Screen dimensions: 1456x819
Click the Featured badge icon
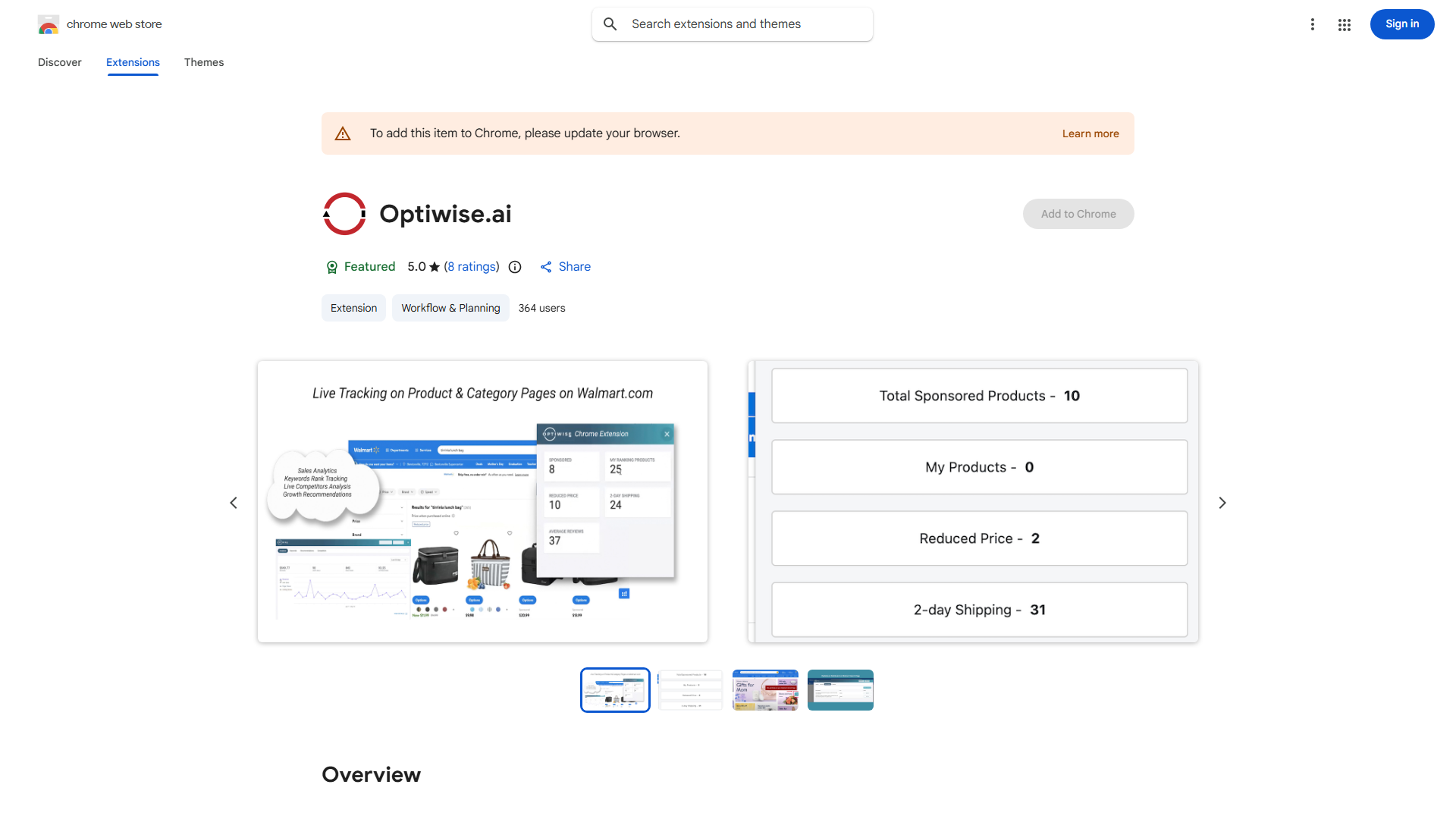pos(332,267)
